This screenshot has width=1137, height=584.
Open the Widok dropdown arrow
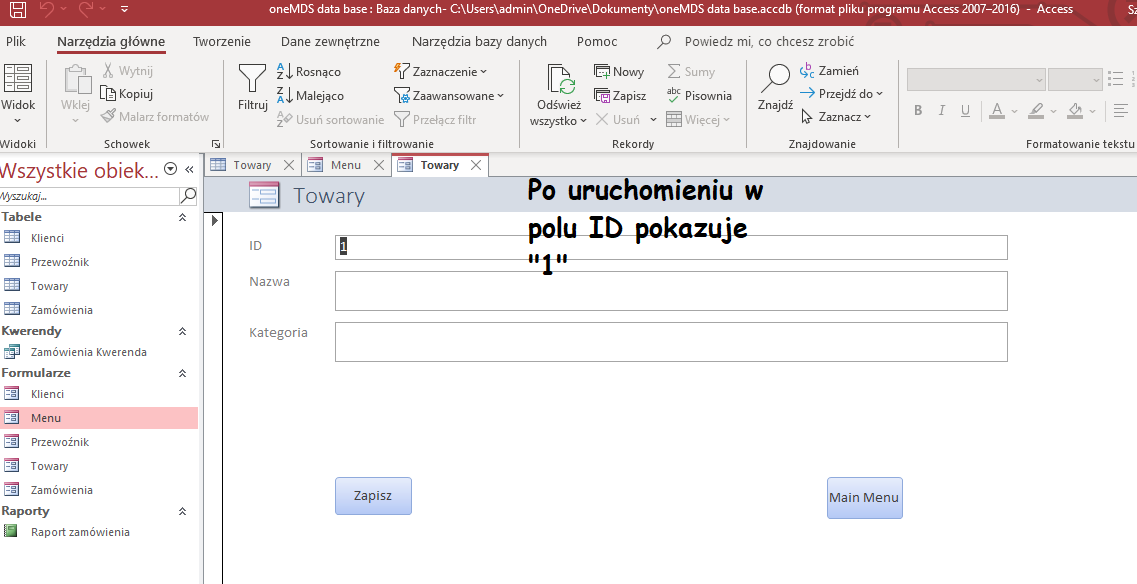coord(18,120)
